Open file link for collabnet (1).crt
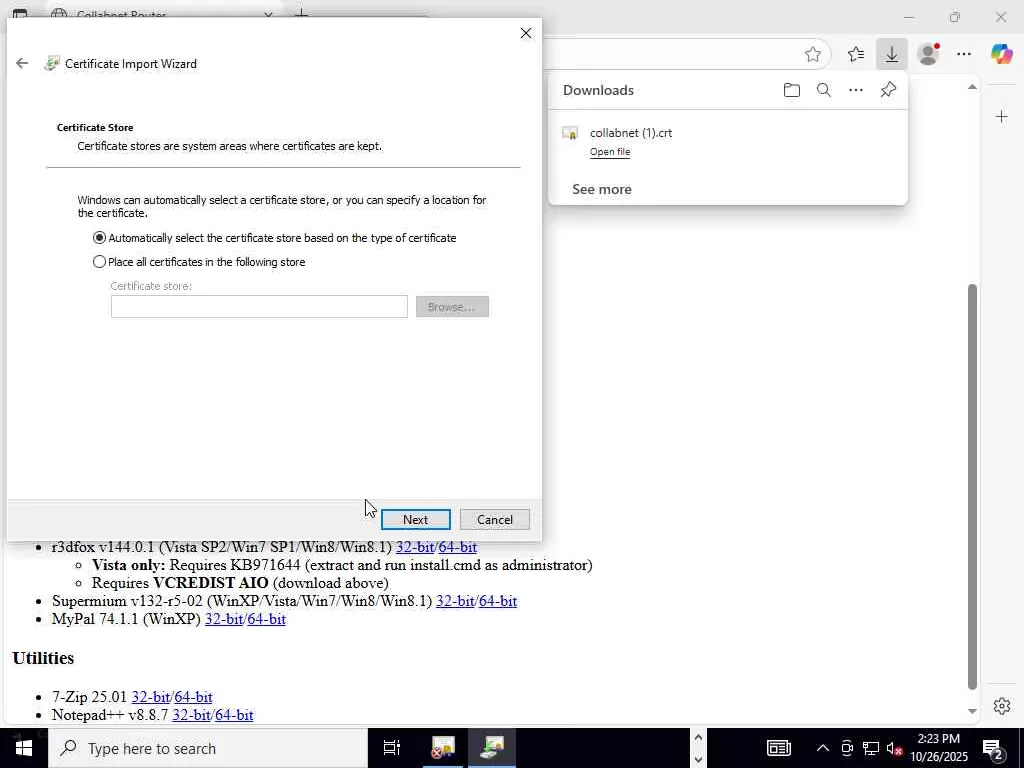This screenshot has width=1024, height=768. (610, 152)
